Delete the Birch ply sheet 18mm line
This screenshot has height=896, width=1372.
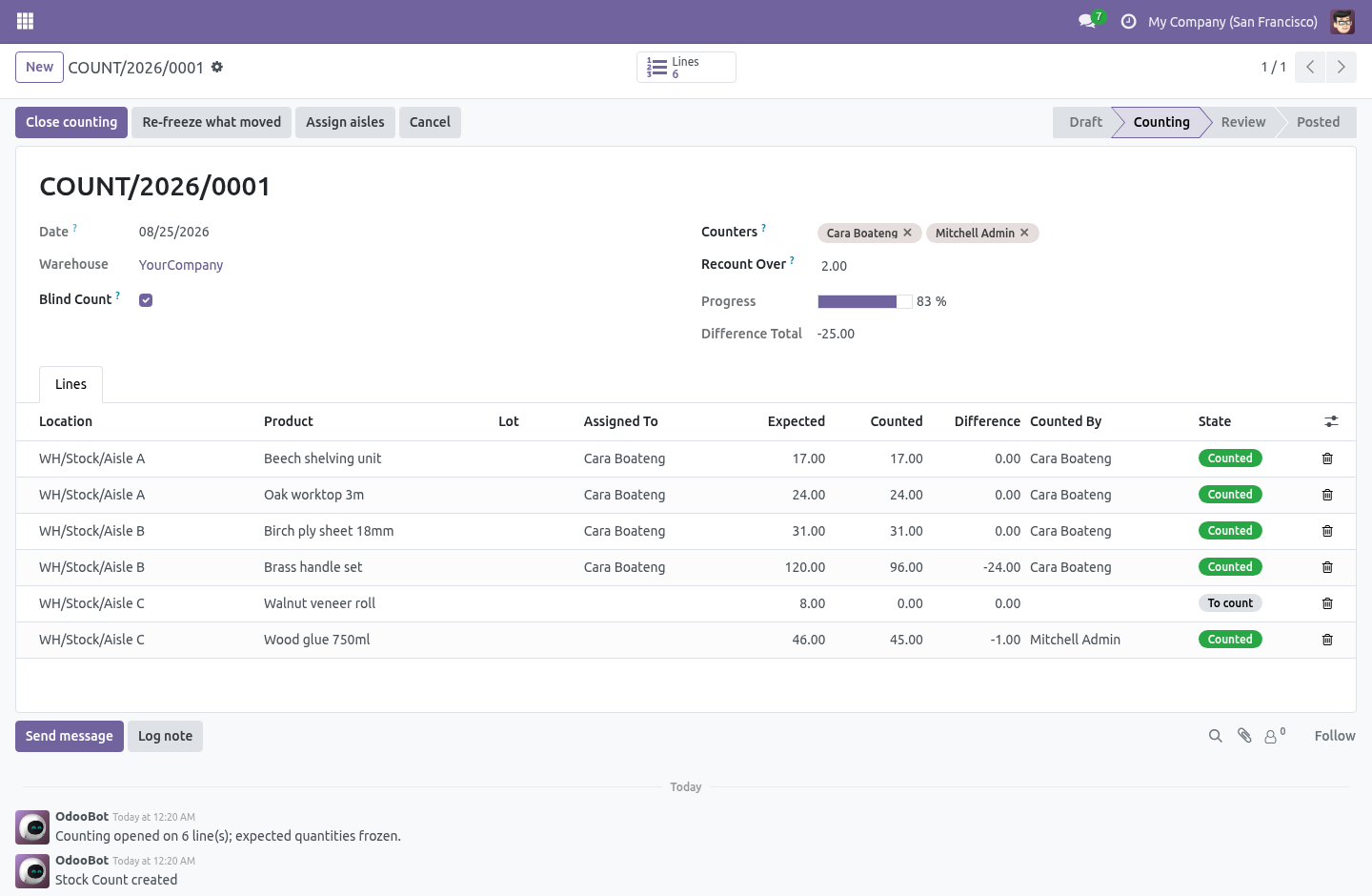[x=1327, y=531]
